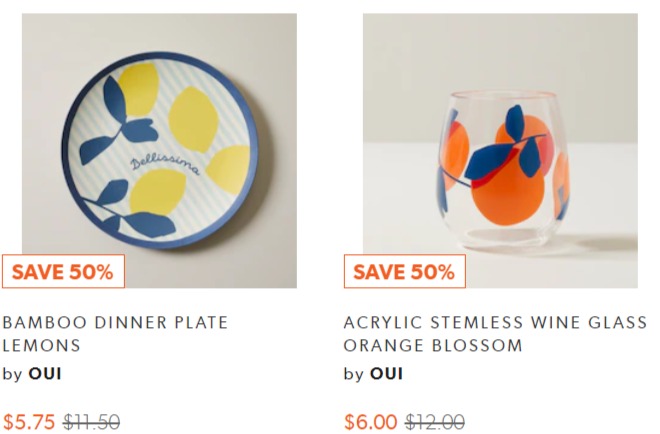Click the ORANGE BLOSSOM line of the glass title
This screenshot has width=660, height=434.
coord(433,346)
